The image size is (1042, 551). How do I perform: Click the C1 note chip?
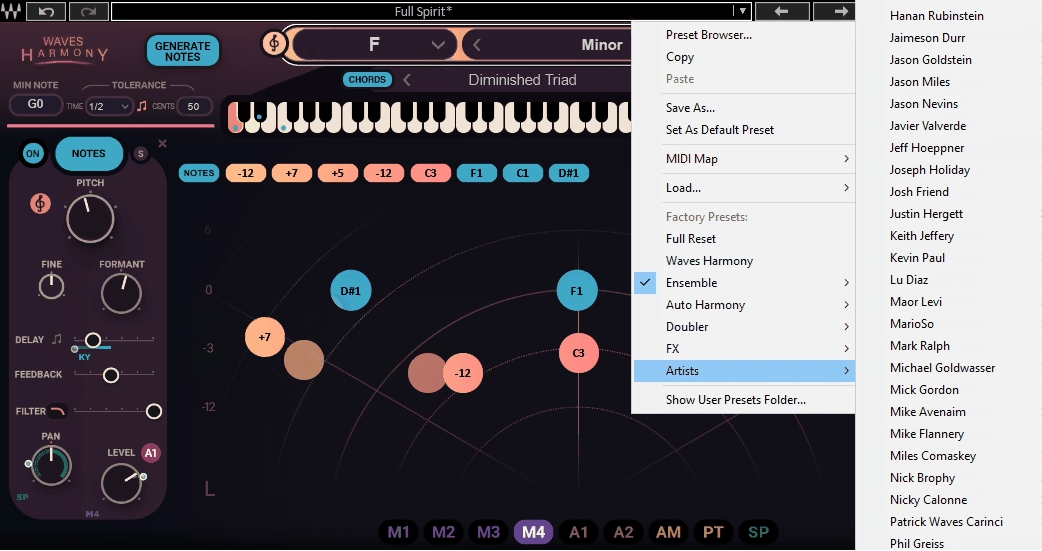point(523,173)
